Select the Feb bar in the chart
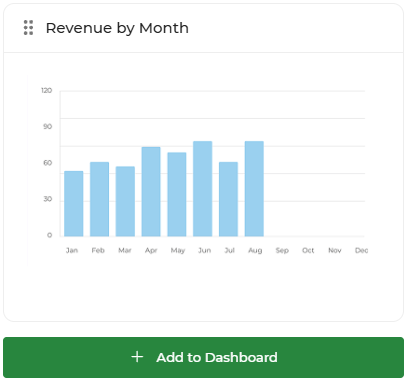 [99, 199]
